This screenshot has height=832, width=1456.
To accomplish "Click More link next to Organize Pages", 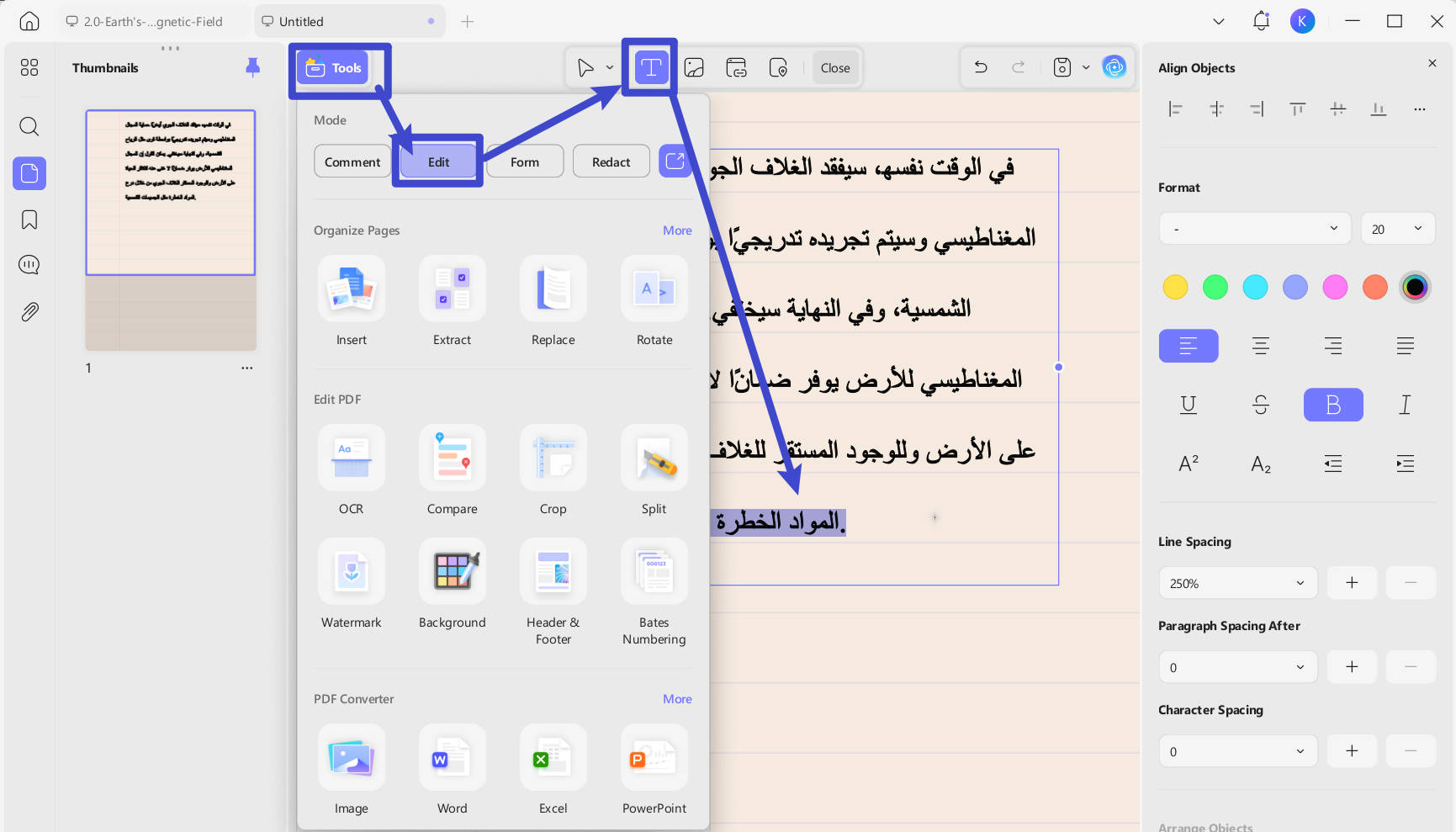I will click(677, 231).
